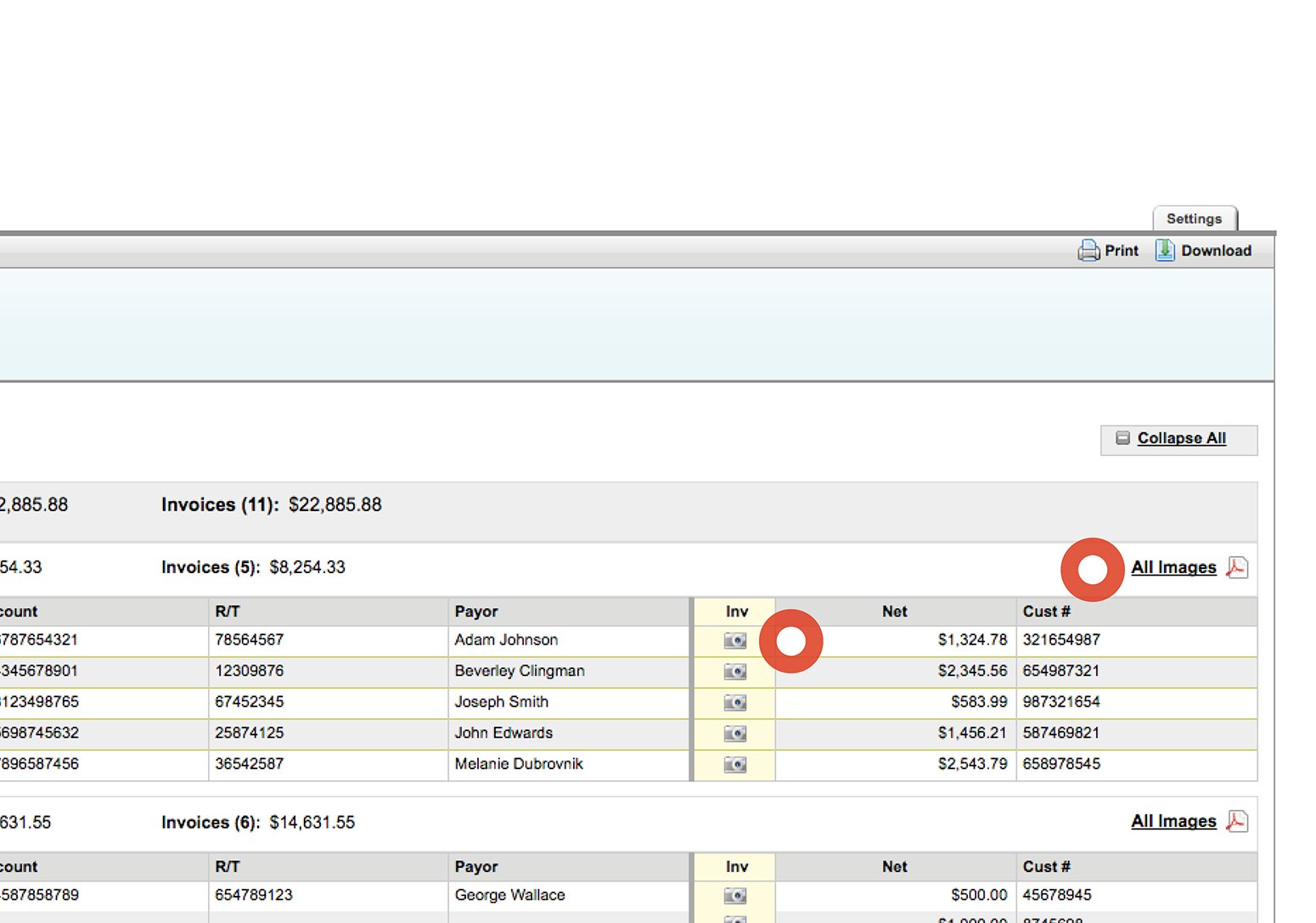Collapse All report sections
Screen dimensions: 1316x923
click(x=1179, y=439)
